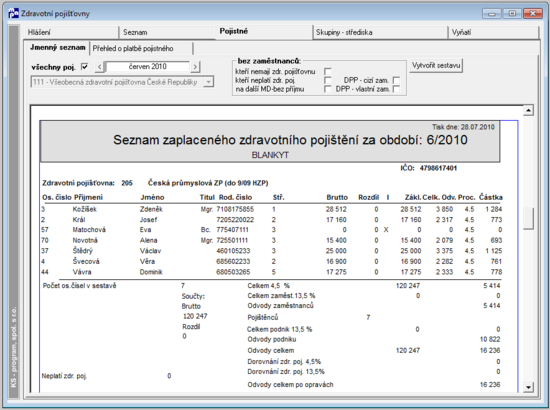This screenshot has width=550, height=410.
Task: Enable DPP - vlastní zam. checkbox
Action: pos(396,89)
